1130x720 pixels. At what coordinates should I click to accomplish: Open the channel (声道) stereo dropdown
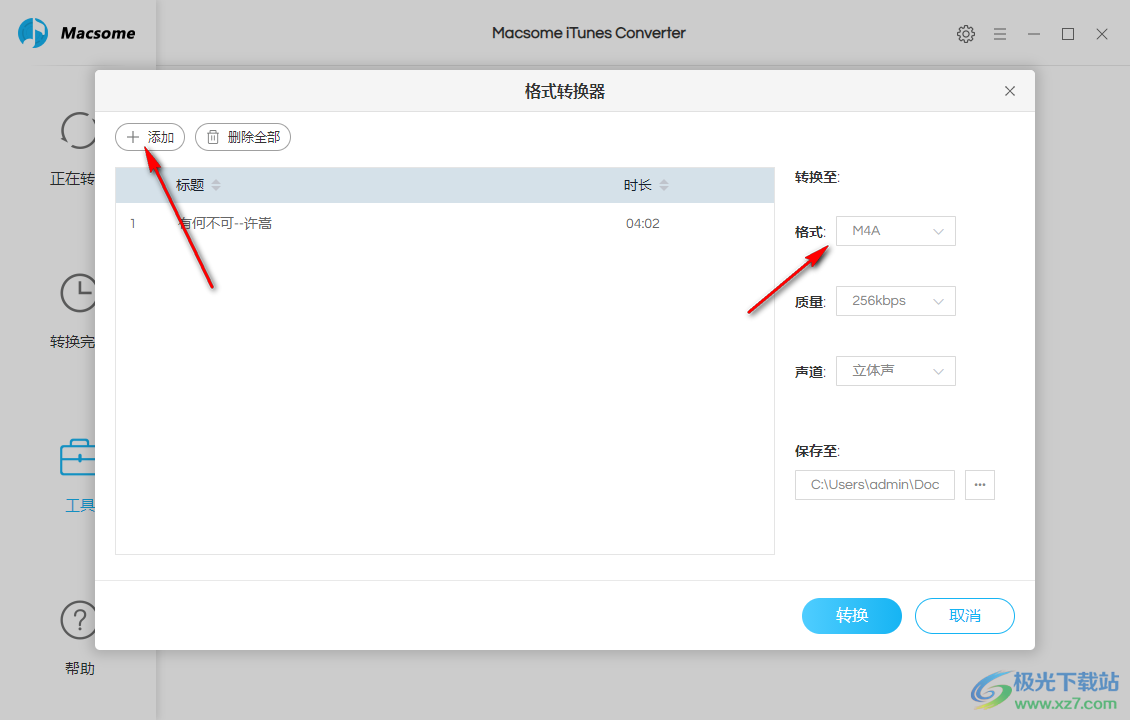tap(896, 370)
